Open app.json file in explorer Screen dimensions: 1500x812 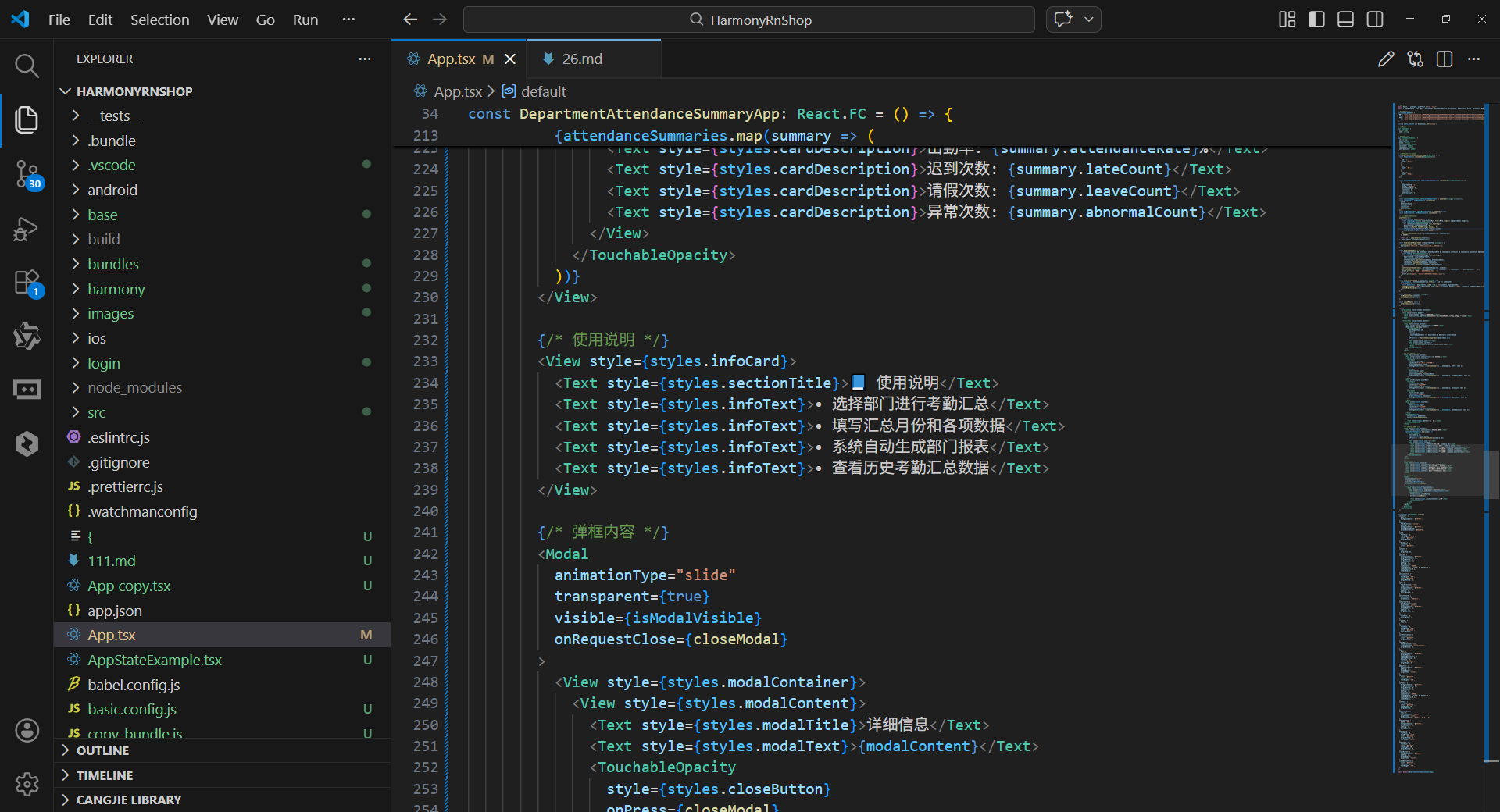point(223,611)
